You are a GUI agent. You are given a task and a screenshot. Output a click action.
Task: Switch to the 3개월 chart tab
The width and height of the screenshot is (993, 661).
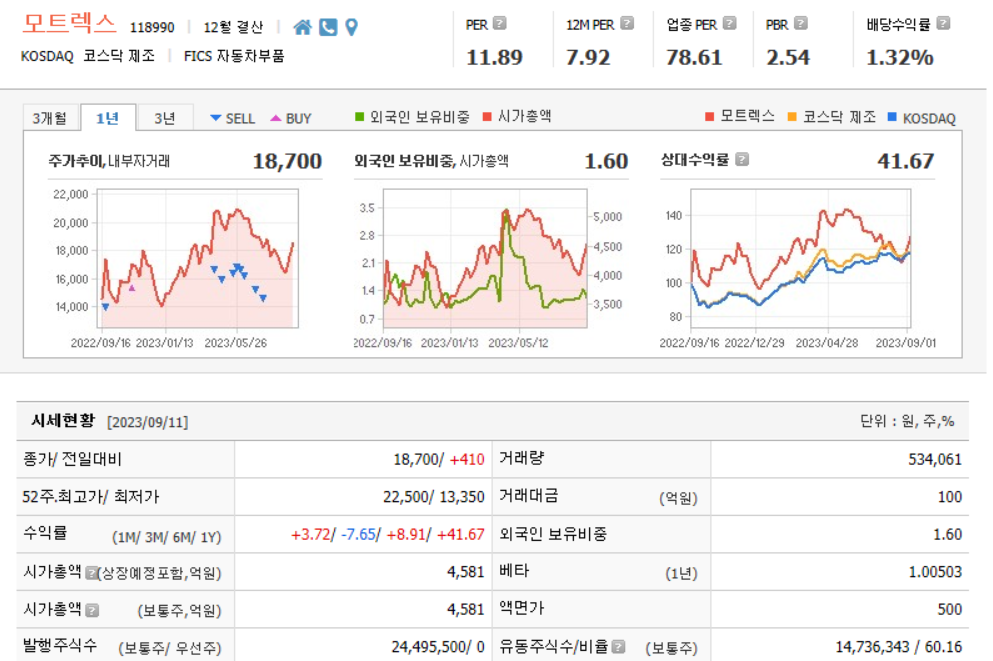tap(50, 117)
